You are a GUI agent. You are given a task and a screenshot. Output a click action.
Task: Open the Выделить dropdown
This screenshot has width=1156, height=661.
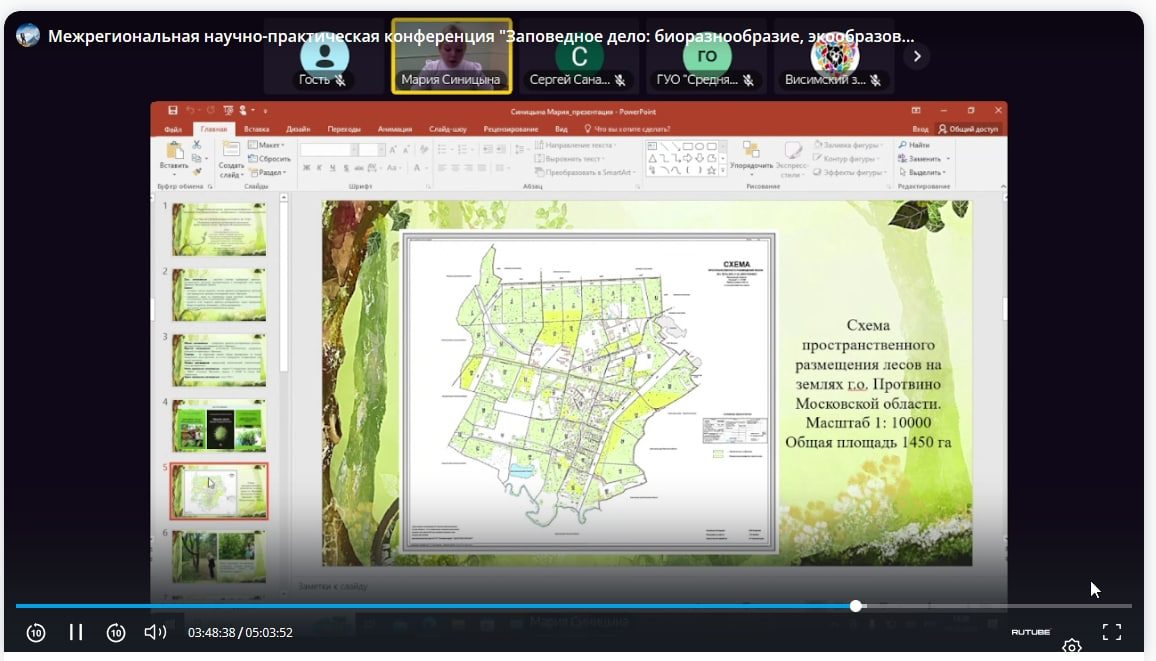coord(922,172)
